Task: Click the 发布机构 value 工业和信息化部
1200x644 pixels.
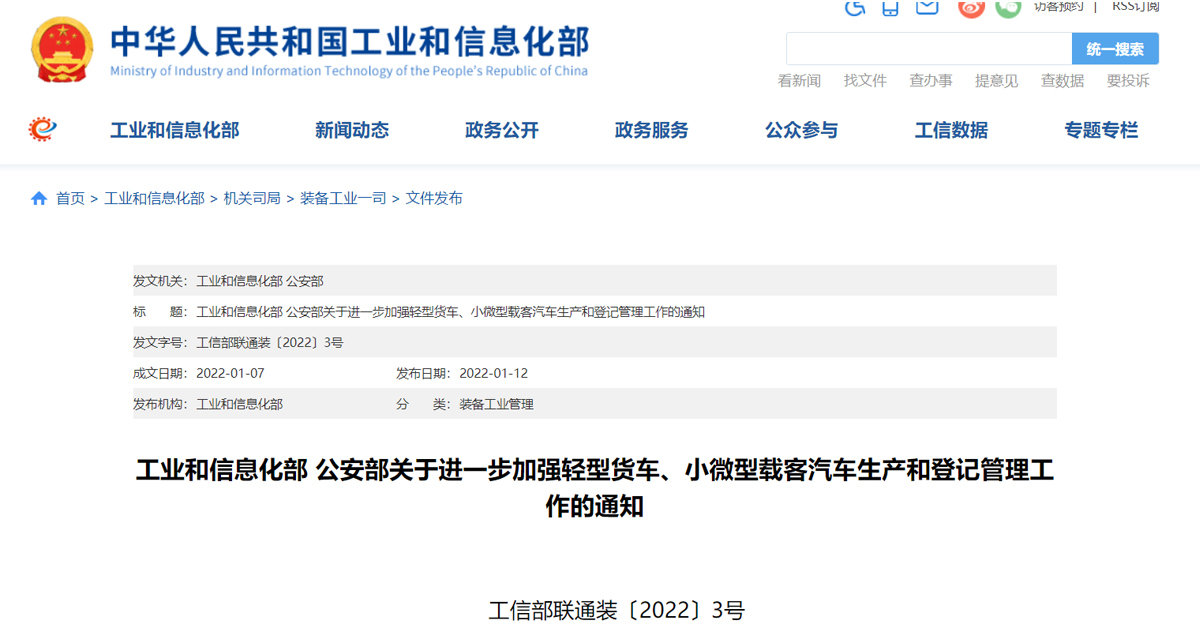Action: pyautogui.click(x=240, y=404)
